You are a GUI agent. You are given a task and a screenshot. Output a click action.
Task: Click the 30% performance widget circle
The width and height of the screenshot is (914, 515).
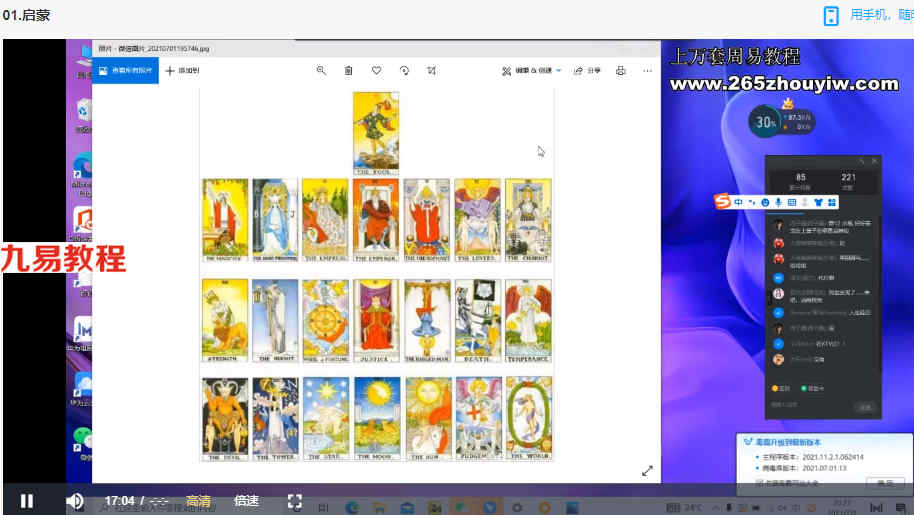765,122
